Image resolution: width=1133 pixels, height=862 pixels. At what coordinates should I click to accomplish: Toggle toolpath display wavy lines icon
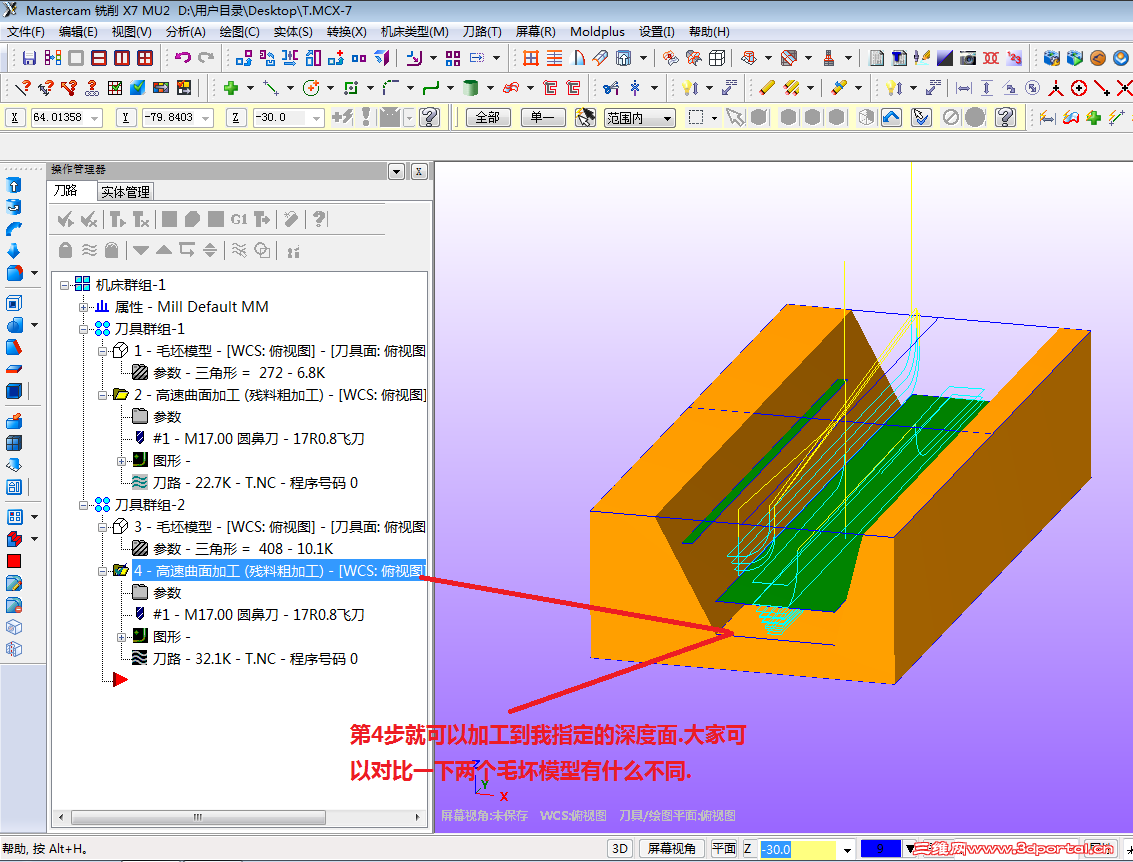(x=89, y=250)
